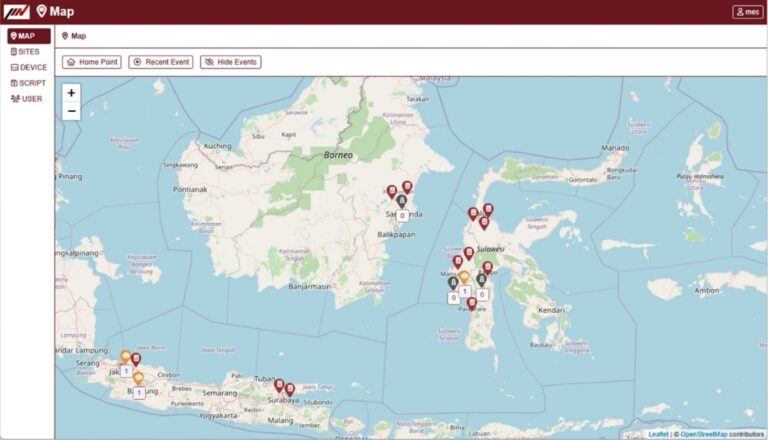Viewport: 768px width, 440px height.
Task: Click the Recent Event button
Action: point(161,62)
